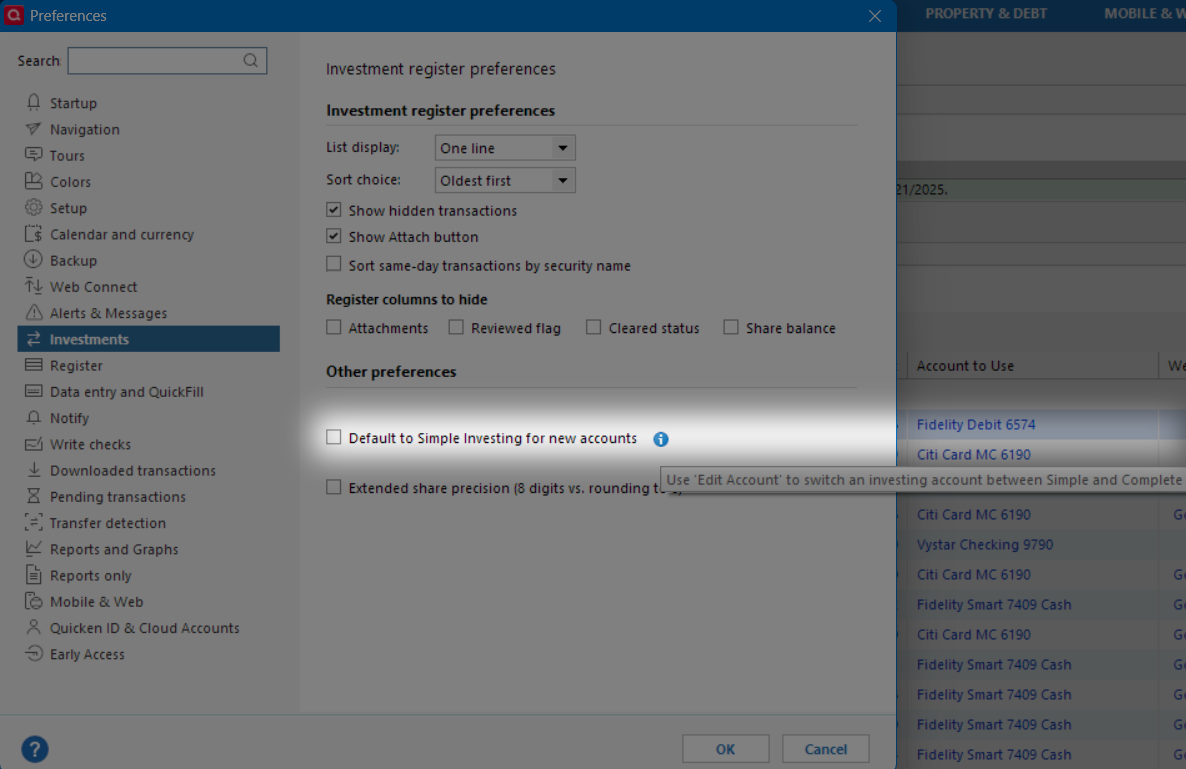
Task: Click the Investments swap-arrows icon
Action: coord(33,339)
